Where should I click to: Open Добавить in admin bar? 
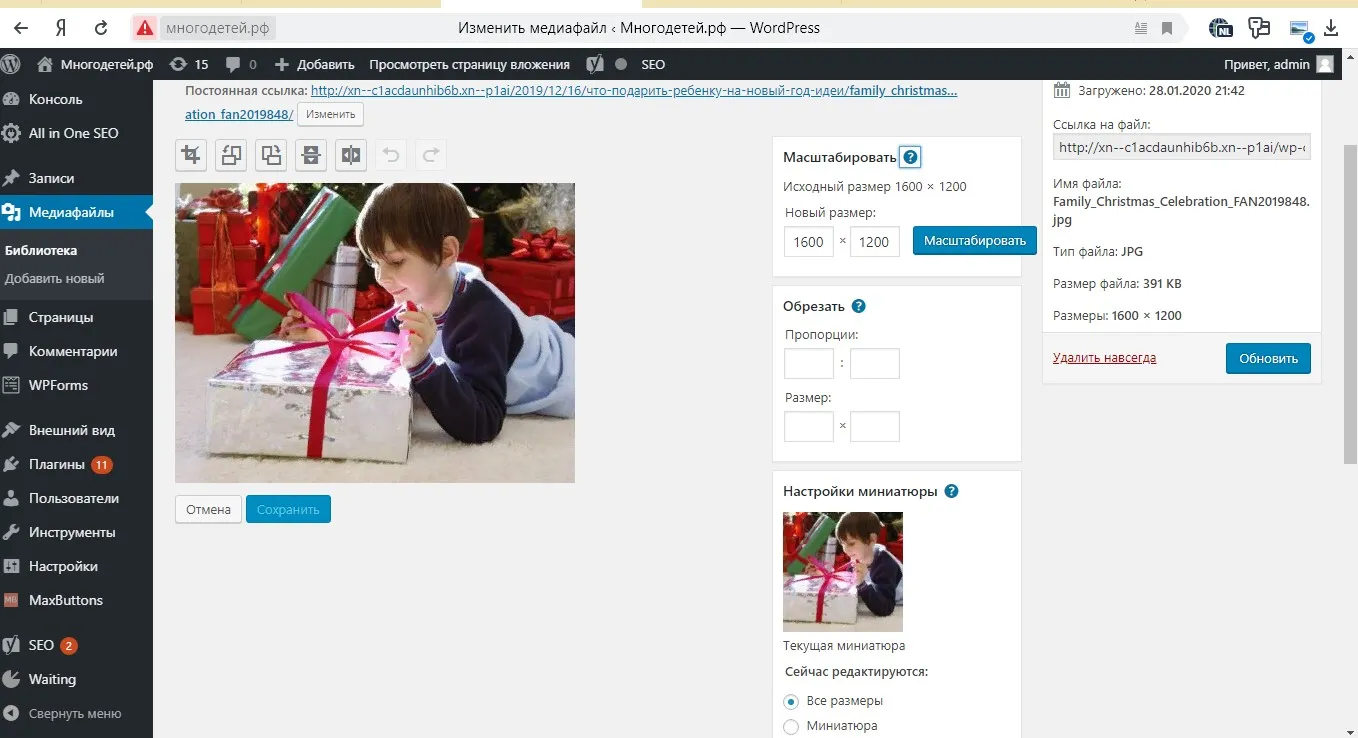tap(314, 64)
